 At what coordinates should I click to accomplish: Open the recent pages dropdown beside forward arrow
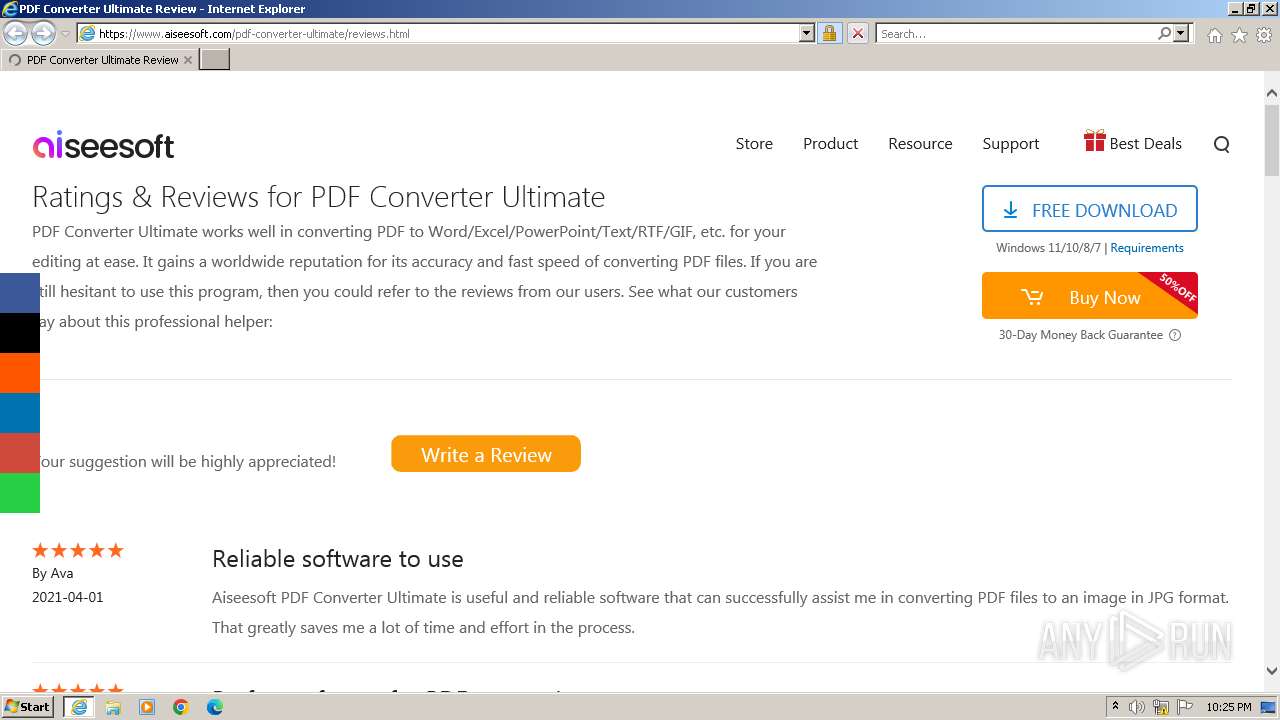point(65,34)
